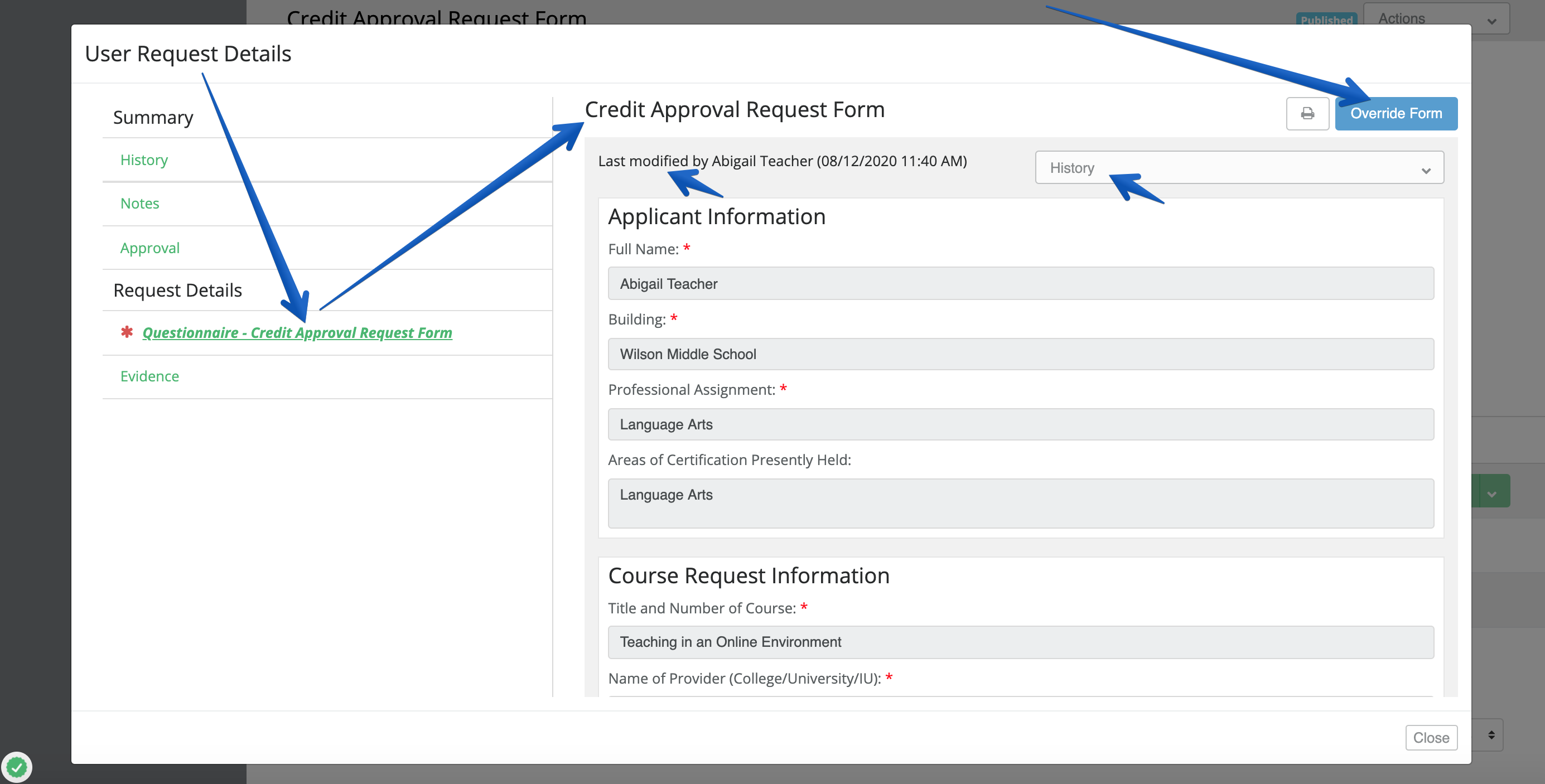This screenshot has height=784, width=1545.
Task: Click the green checkmark badge icon
Action: pyautogui.click(x=16, y=767)
